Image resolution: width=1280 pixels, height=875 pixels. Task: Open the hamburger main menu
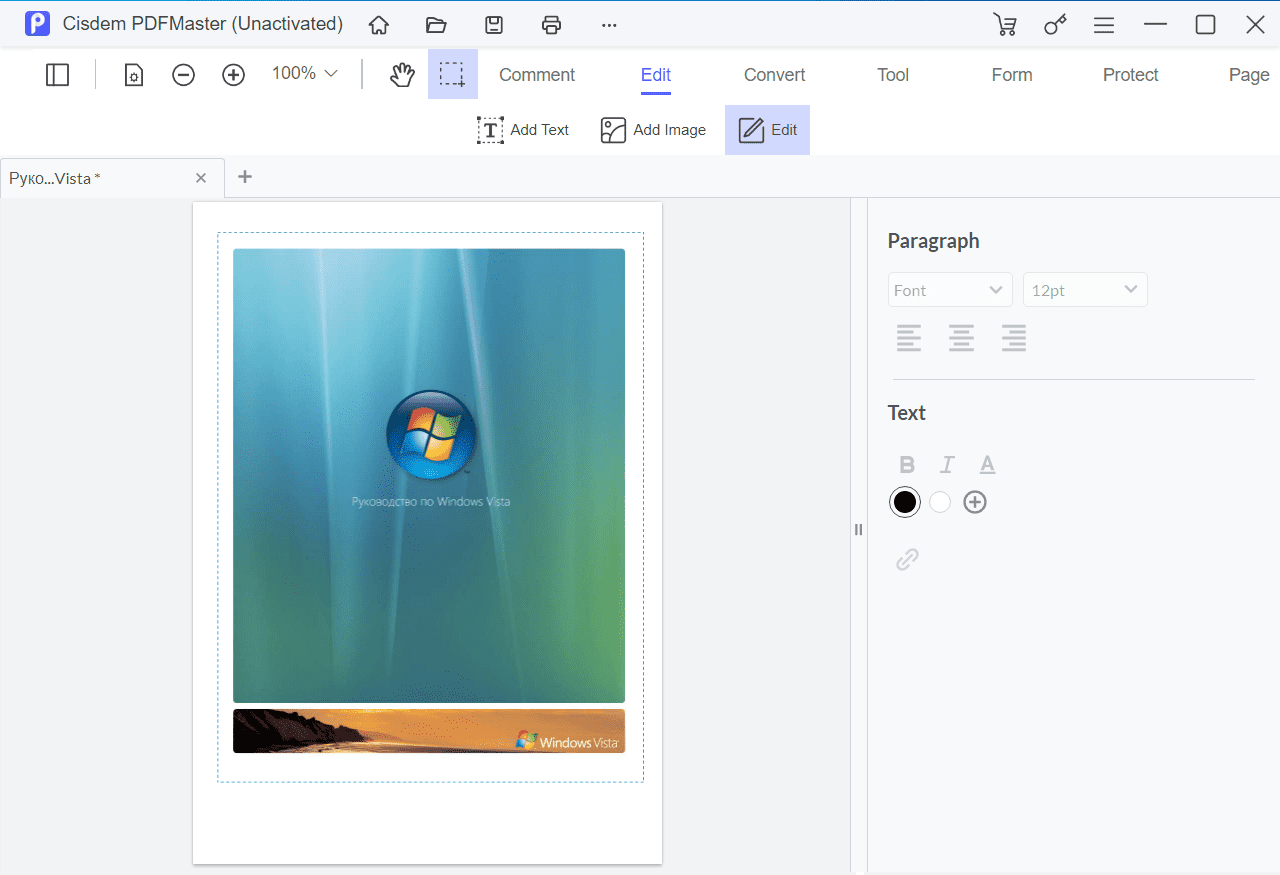click(1104, 25)
